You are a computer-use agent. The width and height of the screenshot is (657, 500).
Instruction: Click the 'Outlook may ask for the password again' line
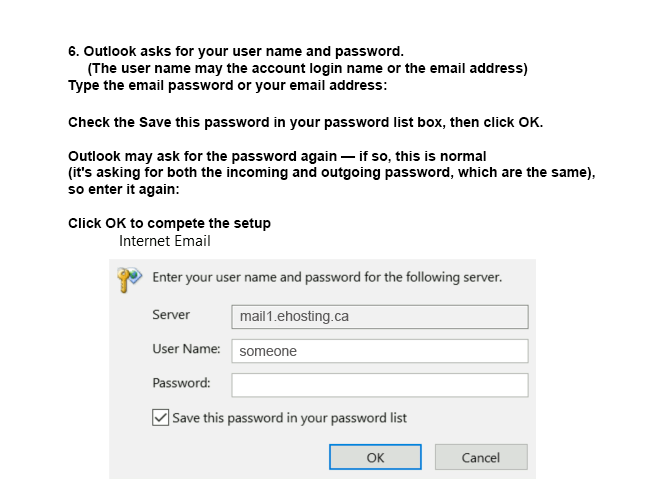click(277, 156)
